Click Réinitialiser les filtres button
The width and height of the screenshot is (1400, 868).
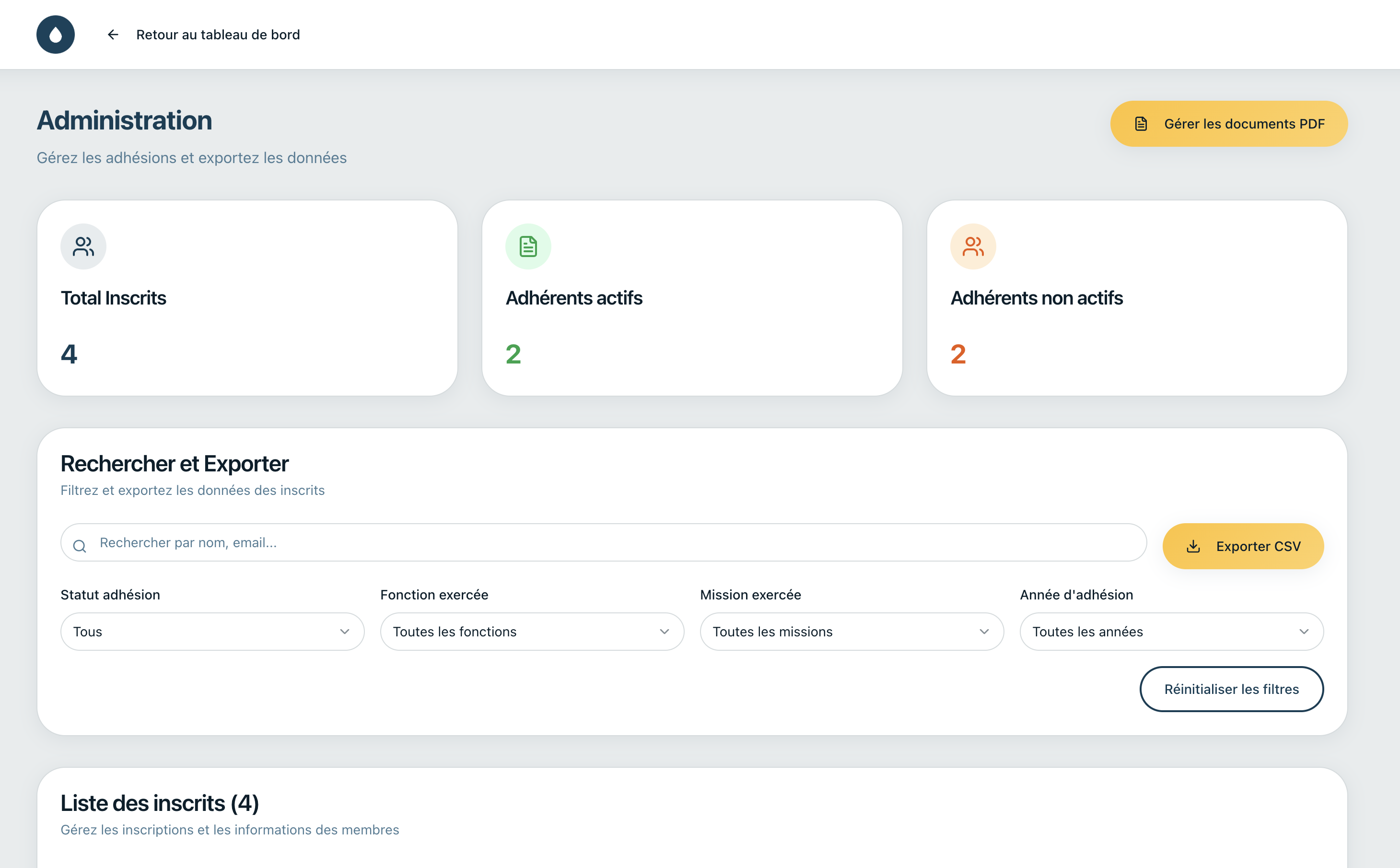click(x=1231, y=689)
